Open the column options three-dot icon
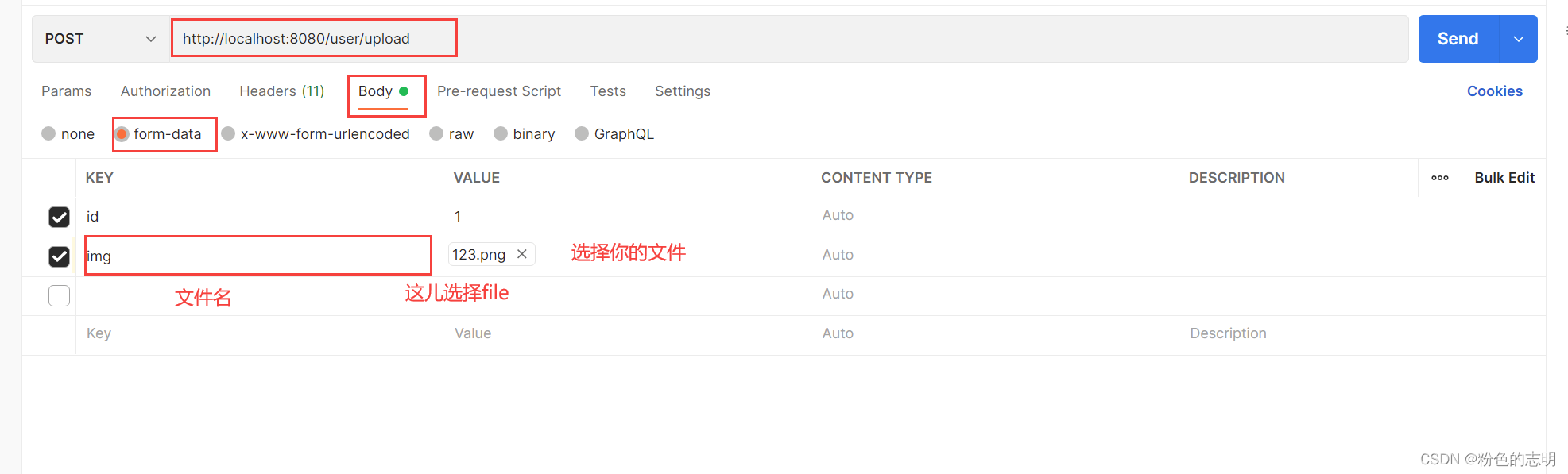This screenshot has width=1568, height=474. pyautogui.click(x=1439, y=178)
